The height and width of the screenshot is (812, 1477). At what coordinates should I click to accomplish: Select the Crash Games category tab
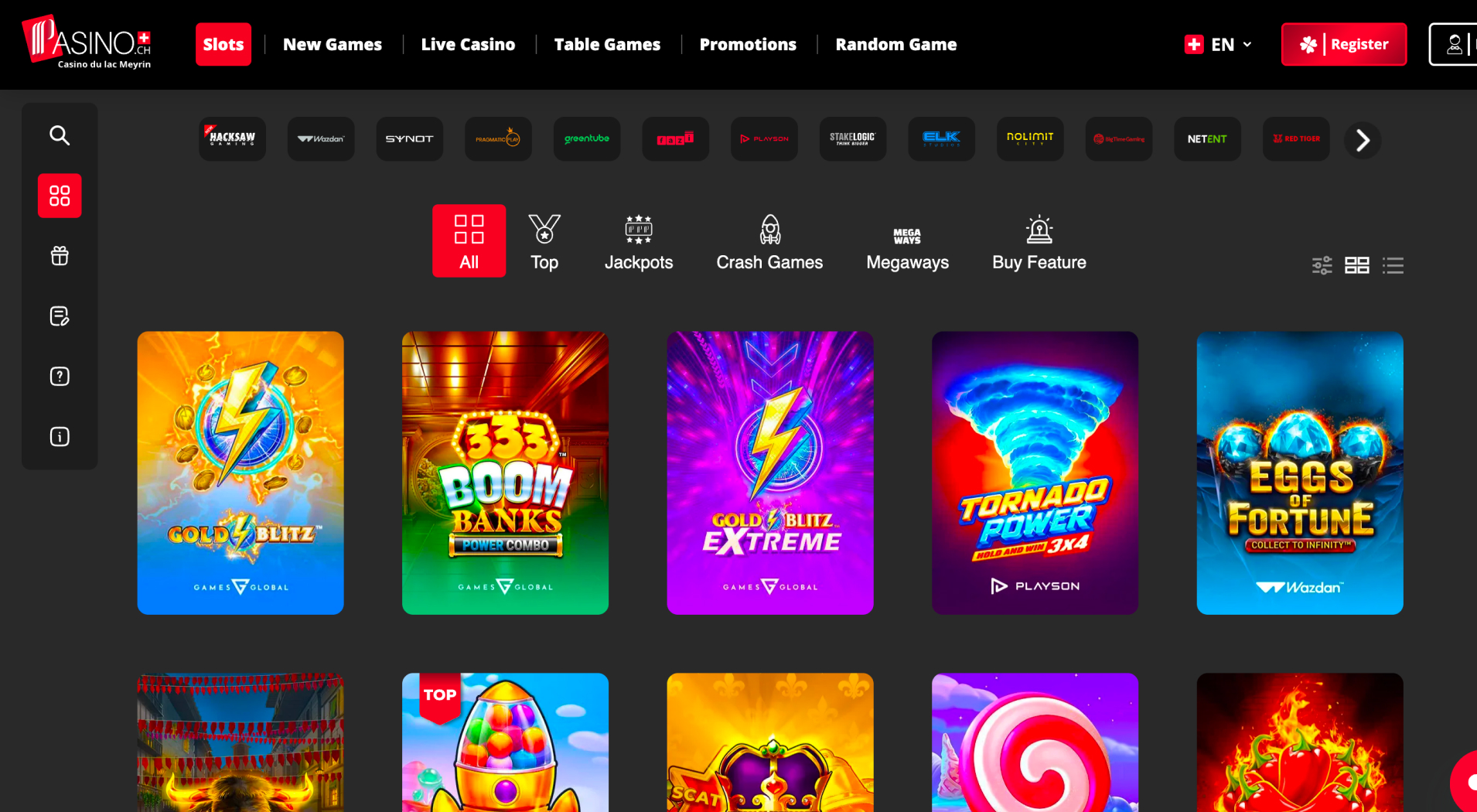769,242
